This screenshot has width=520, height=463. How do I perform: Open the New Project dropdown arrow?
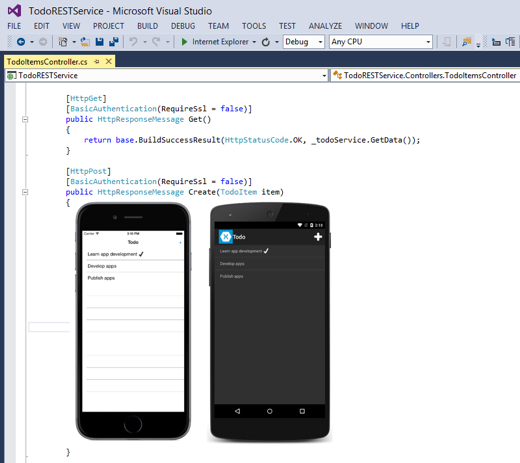pos(74,42)
